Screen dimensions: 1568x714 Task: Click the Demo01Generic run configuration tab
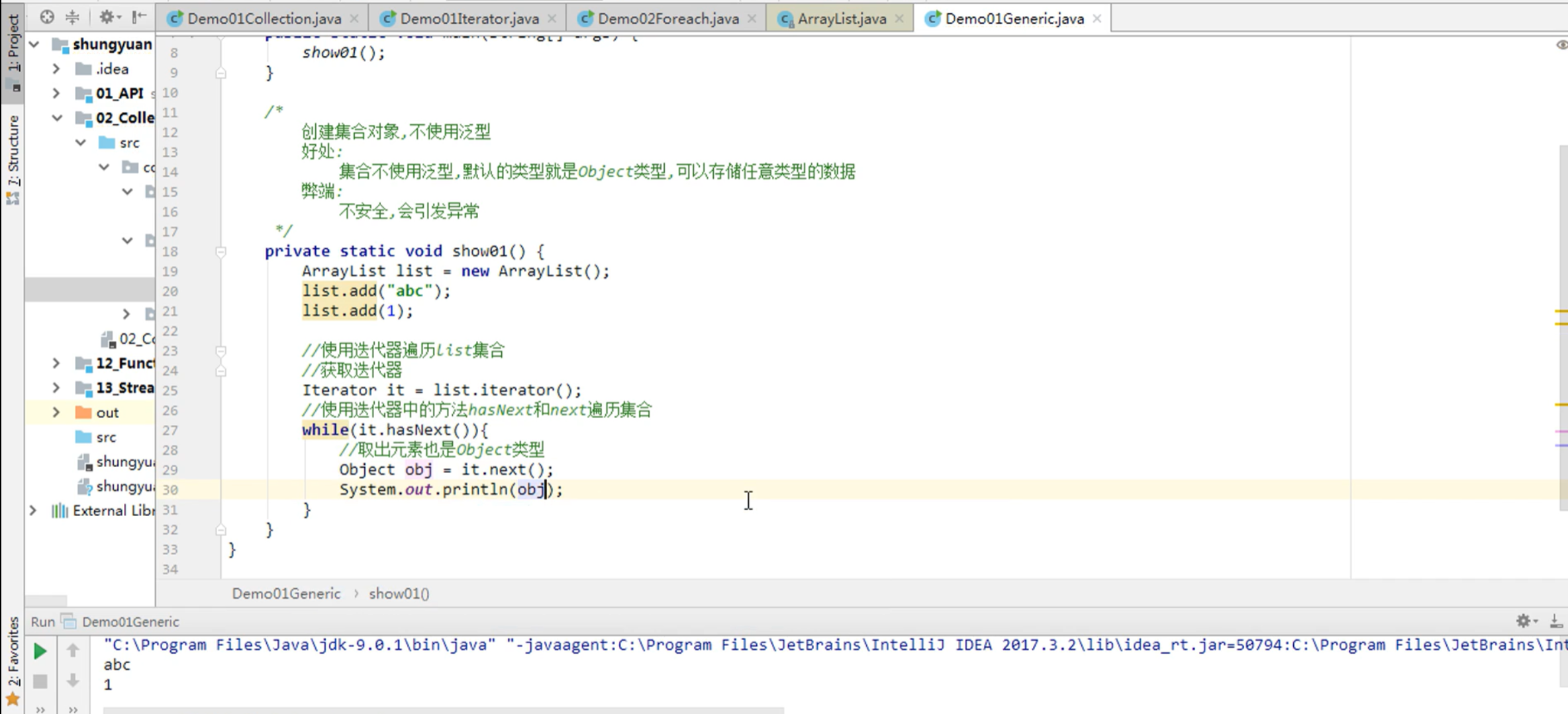(121, 622)
